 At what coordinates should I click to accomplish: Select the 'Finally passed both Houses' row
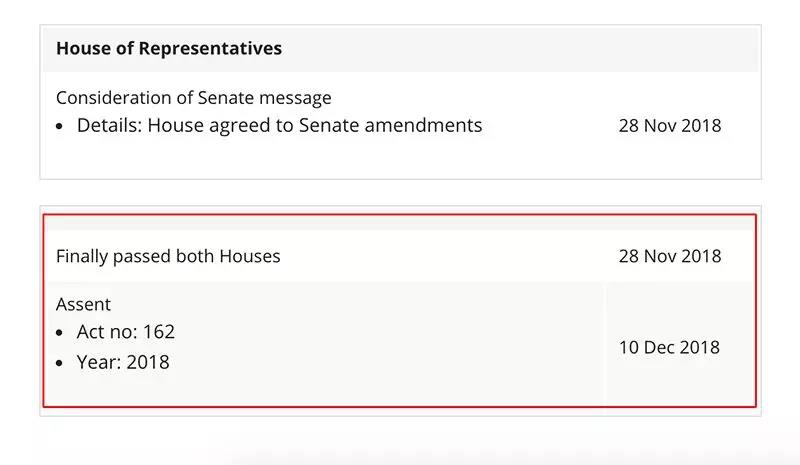pyautogui.click(x=399, y=256)
